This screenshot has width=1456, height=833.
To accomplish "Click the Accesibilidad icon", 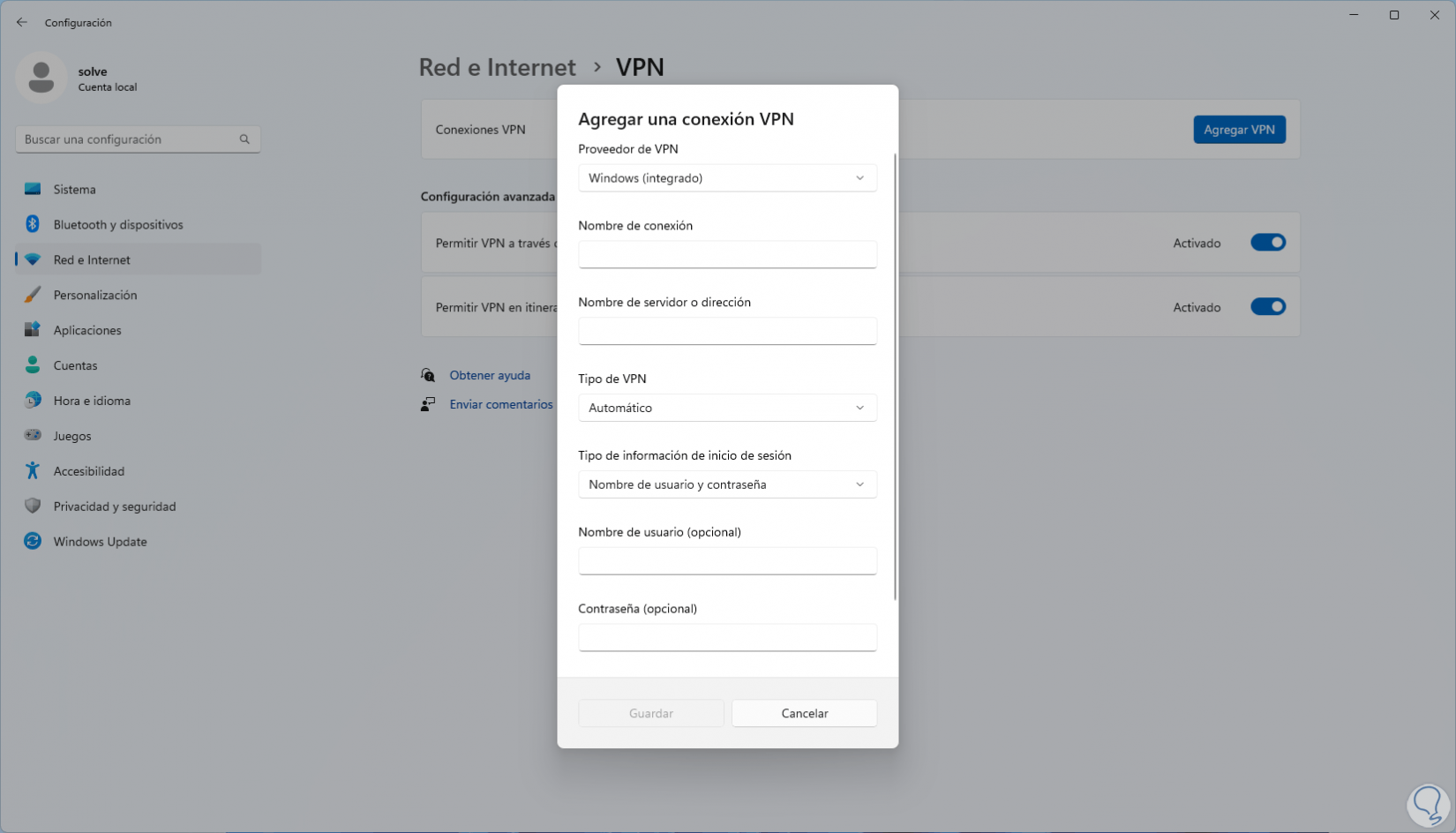I will click(x=33, y=471).
